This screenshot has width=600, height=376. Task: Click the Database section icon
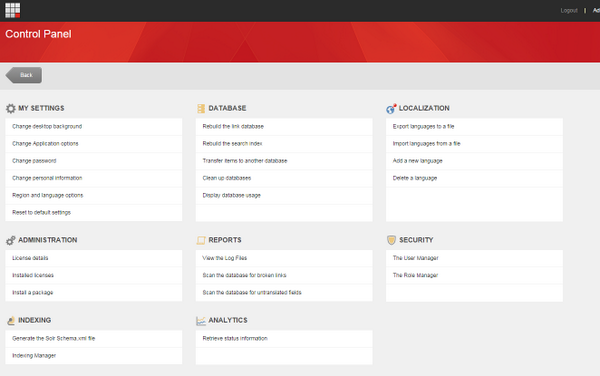201,108
